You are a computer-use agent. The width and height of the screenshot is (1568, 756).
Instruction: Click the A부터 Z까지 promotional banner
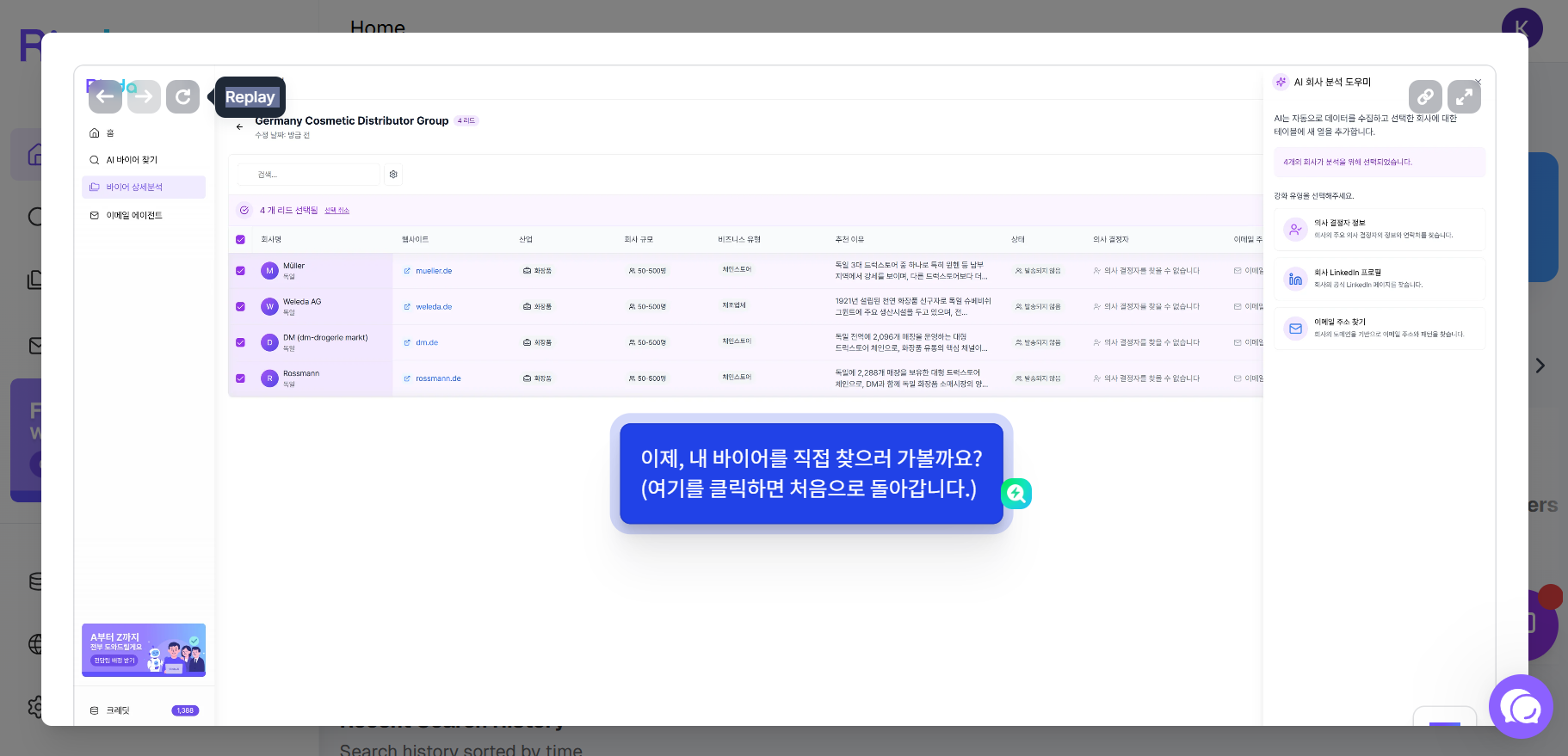tap(144, 650)
